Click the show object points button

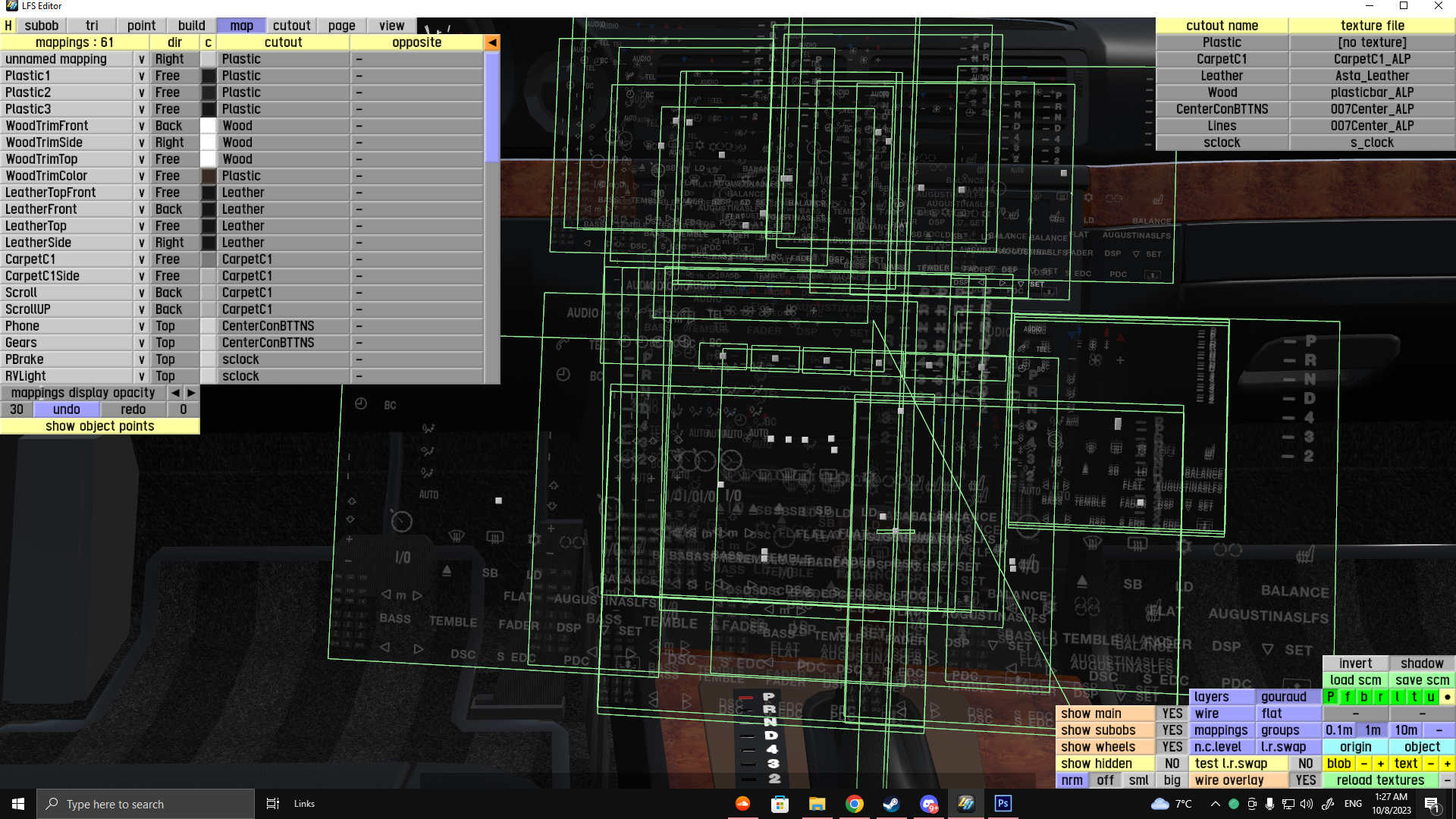pyautogui.click(x=99, y=426)
